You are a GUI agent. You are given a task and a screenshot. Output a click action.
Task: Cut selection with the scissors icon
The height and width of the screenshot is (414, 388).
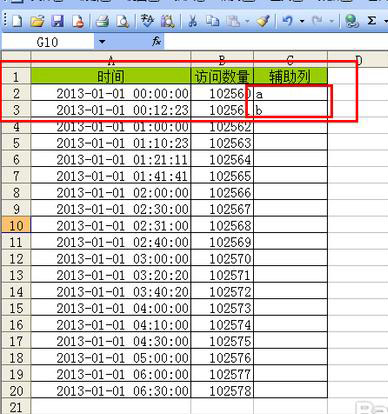[192, 22]
